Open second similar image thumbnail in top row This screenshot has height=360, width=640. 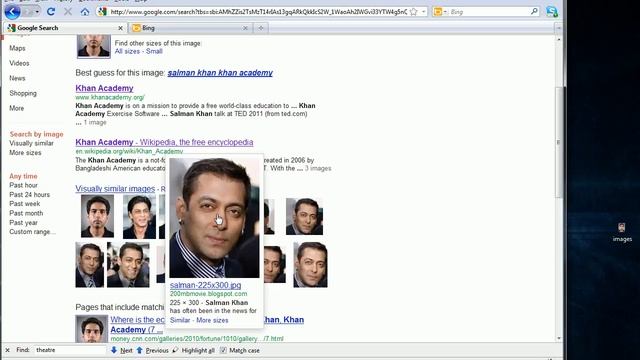139,216
